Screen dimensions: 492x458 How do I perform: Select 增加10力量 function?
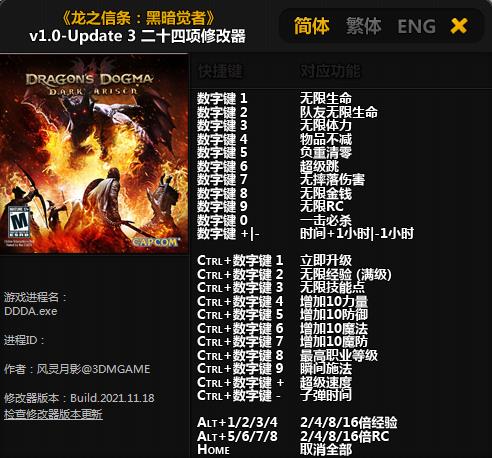pyautogui.click(x=334, y=301)
